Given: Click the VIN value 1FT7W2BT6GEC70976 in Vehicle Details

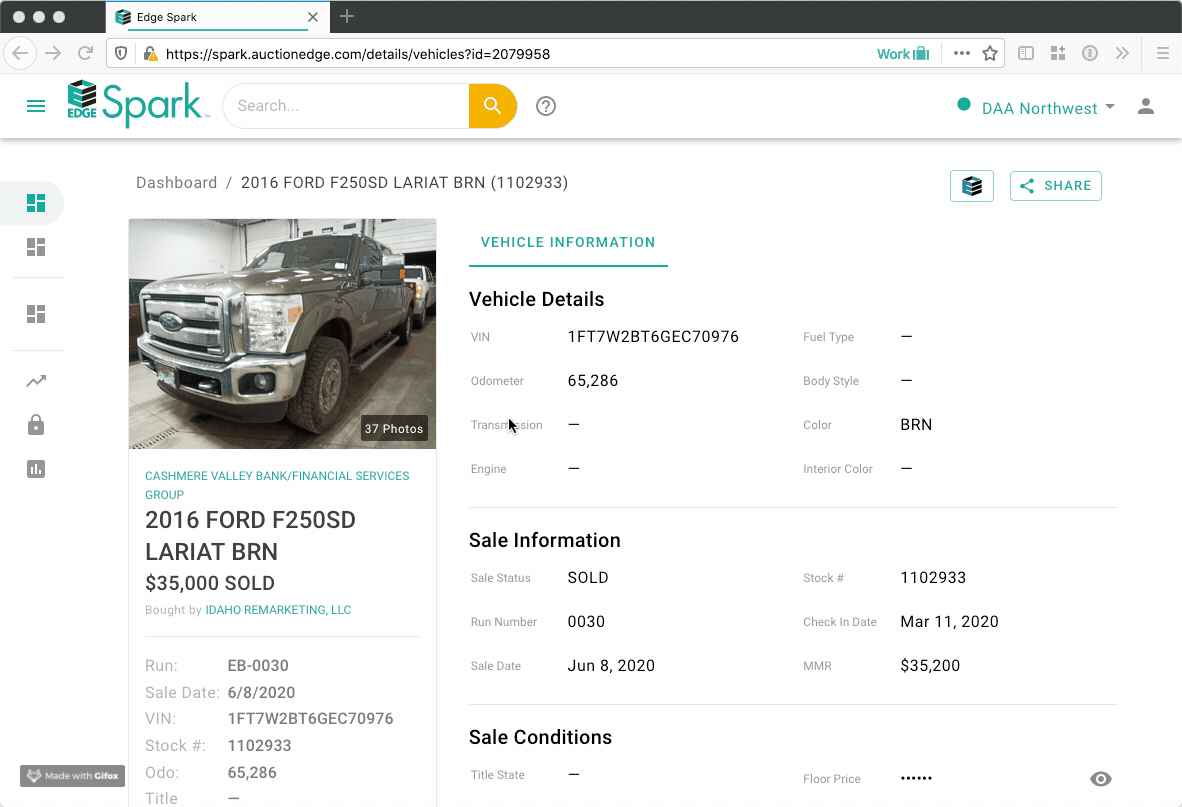Looking at the screenshot, I should tap(653, 337).
